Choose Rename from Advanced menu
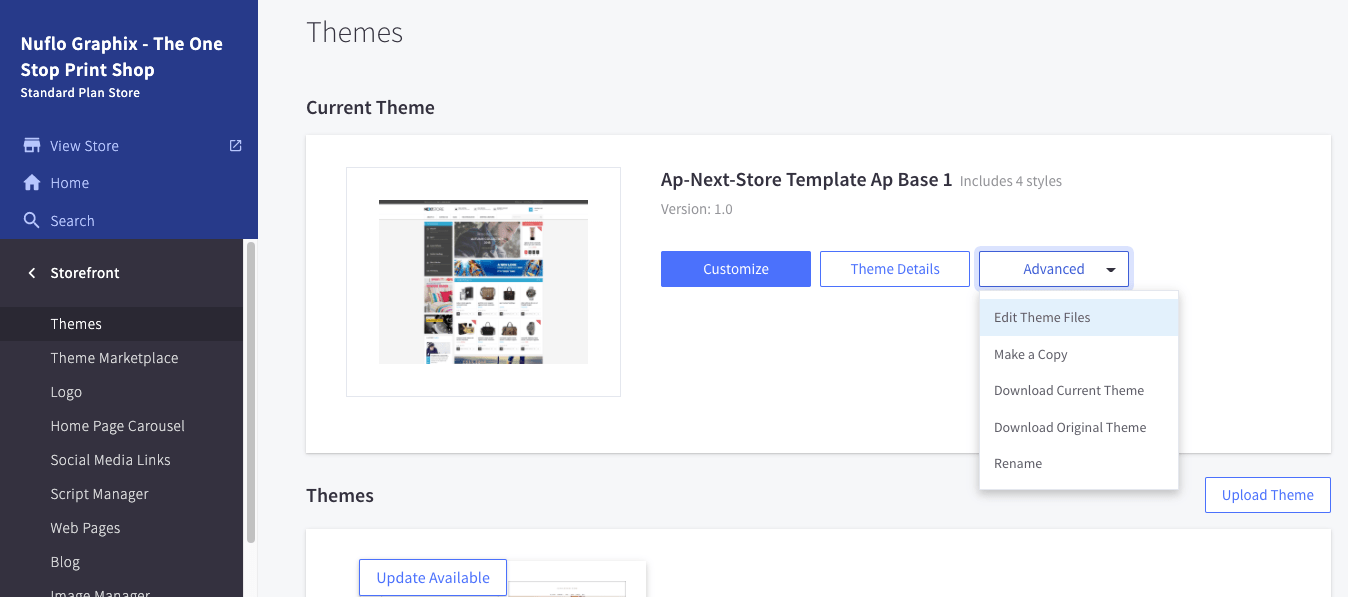Image resolution: width=1348 pixels, height=597 pixels. [x=1079, y=463]
